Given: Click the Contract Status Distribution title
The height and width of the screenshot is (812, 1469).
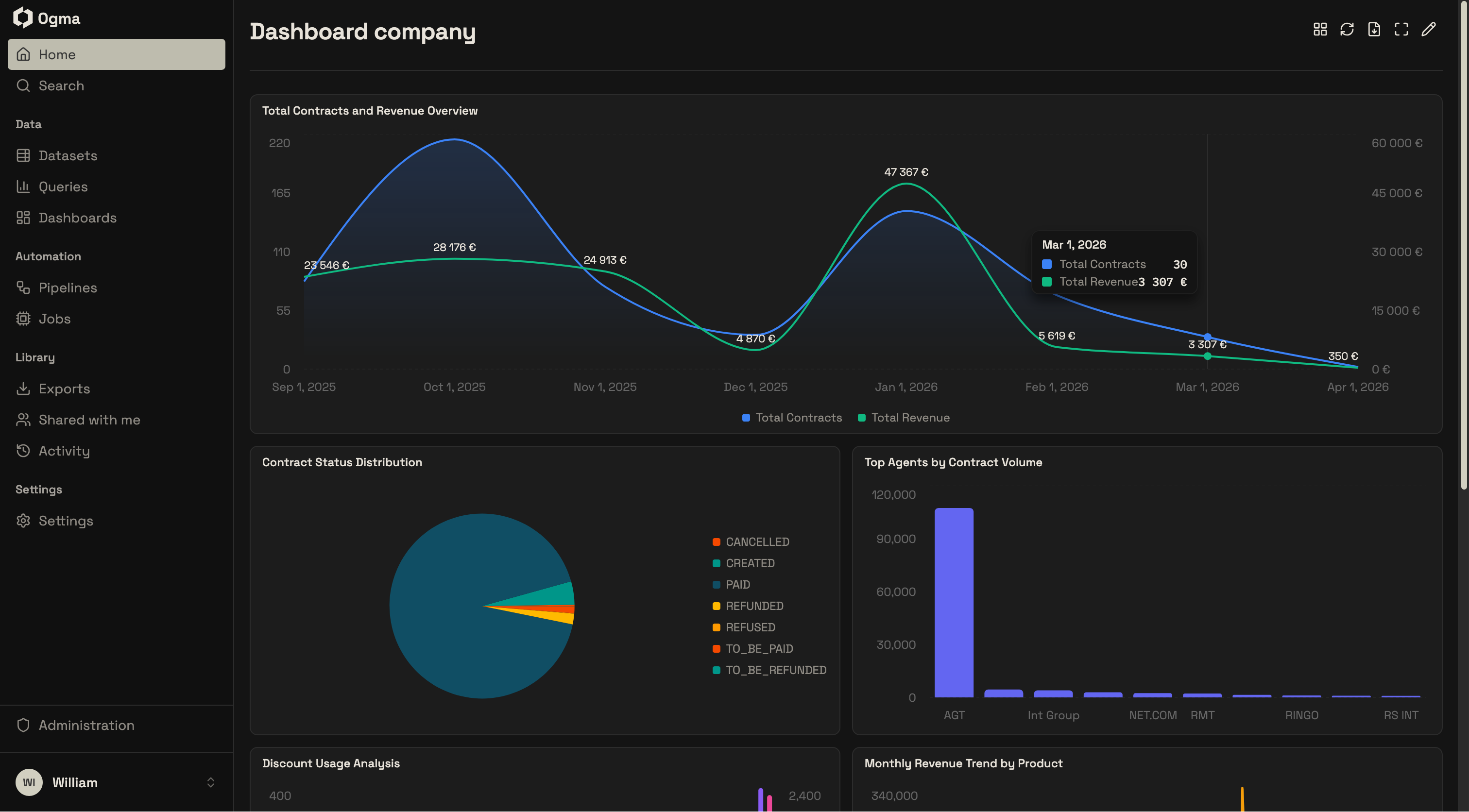Looking at the screenshot, I should [x=342, y=462].
